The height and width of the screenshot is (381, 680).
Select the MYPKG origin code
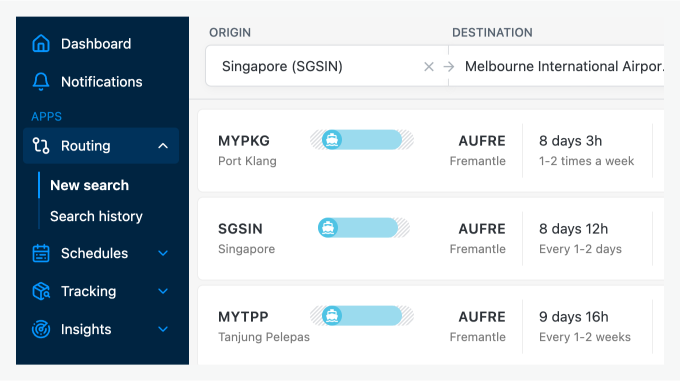pyautogui.click(x=244, y=141)
